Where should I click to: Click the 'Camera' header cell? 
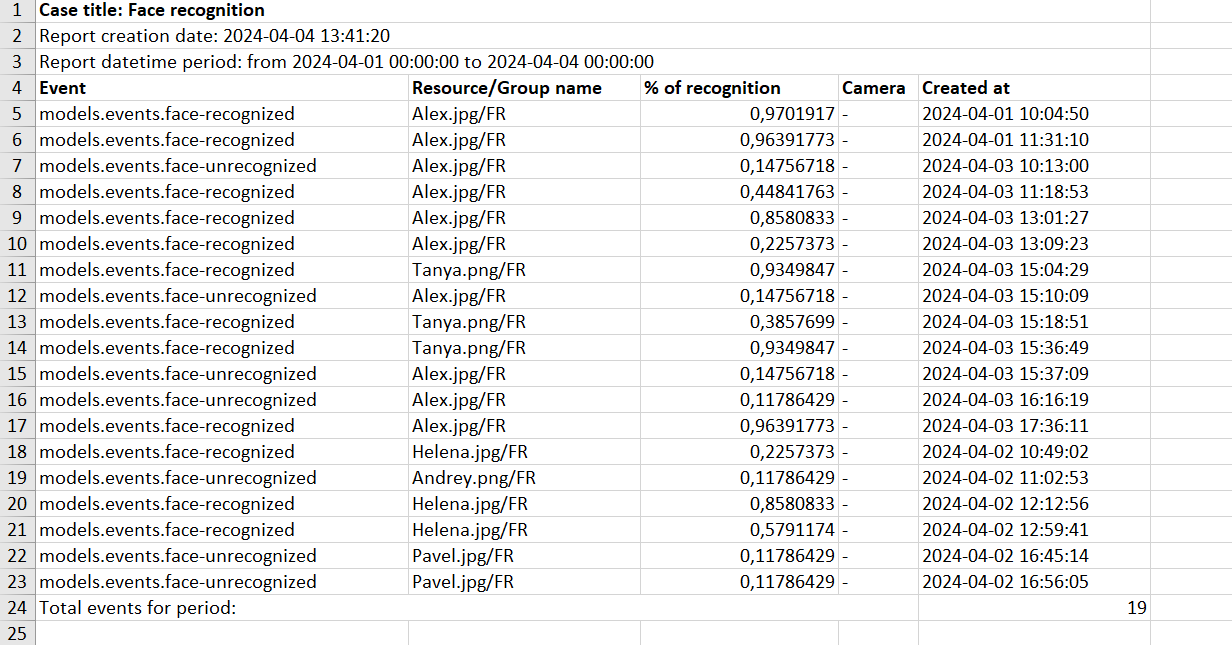point(874,88)
